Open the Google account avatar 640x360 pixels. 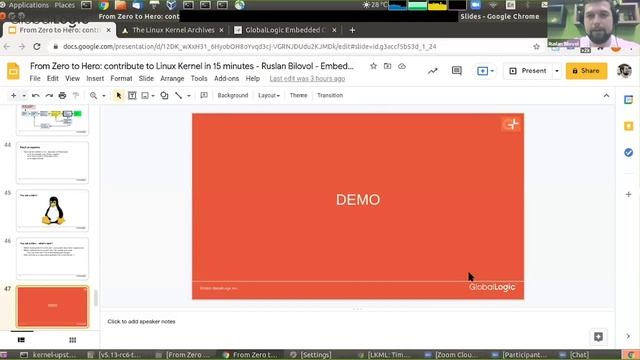tap(624, 71)
